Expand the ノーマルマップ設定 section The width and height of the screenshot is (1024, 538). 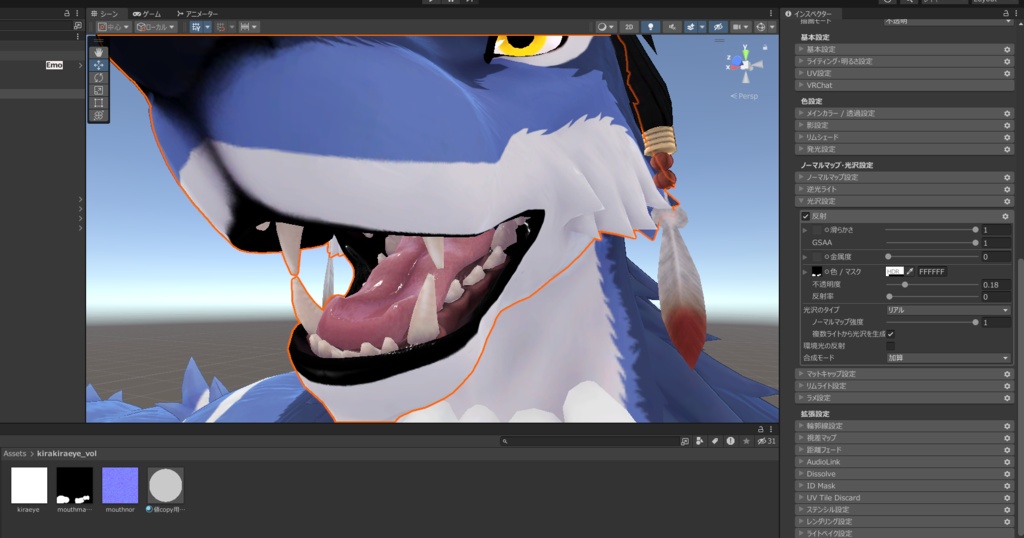[904, 177]
